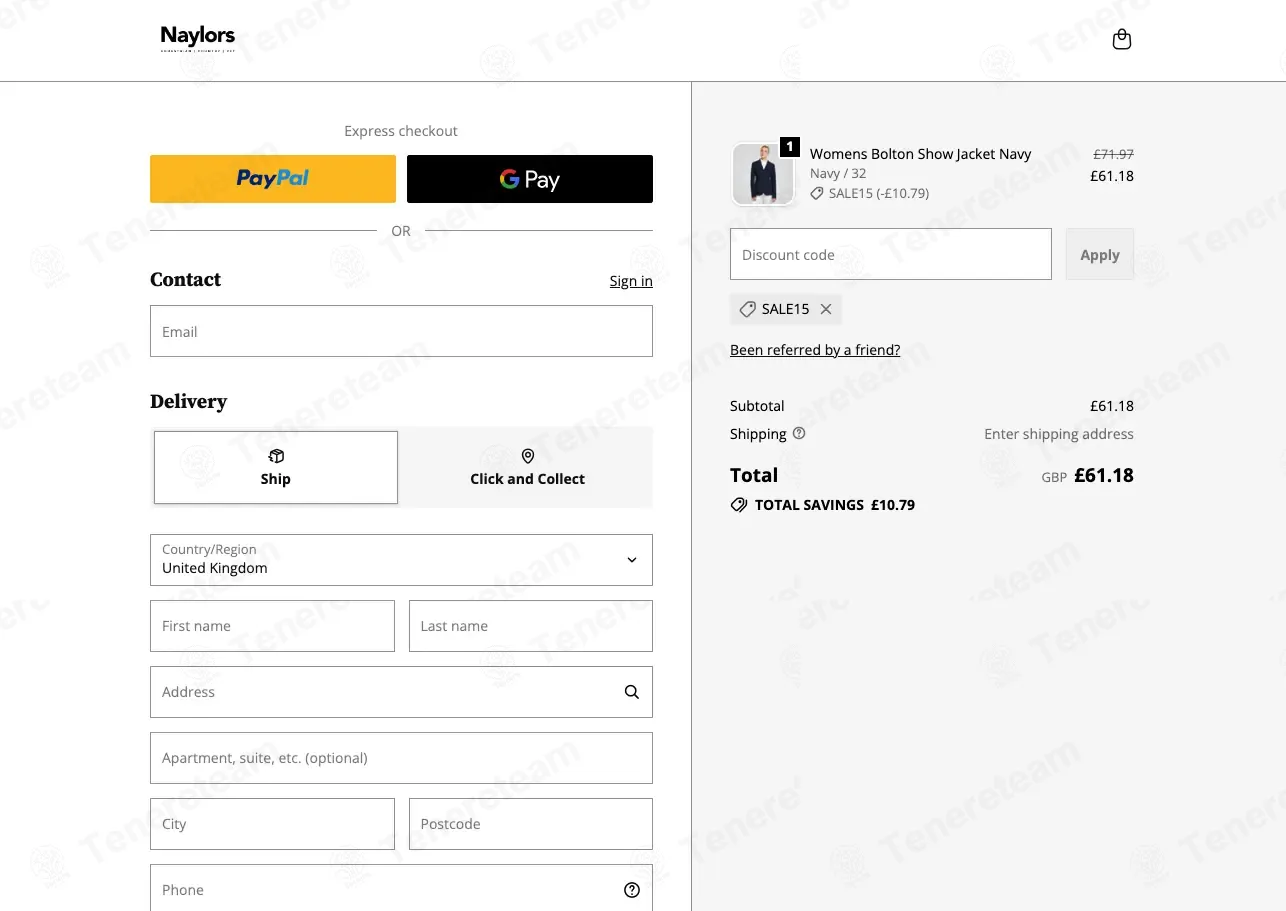
Task: Select the Click and Collect option
Action: (528, 467)
